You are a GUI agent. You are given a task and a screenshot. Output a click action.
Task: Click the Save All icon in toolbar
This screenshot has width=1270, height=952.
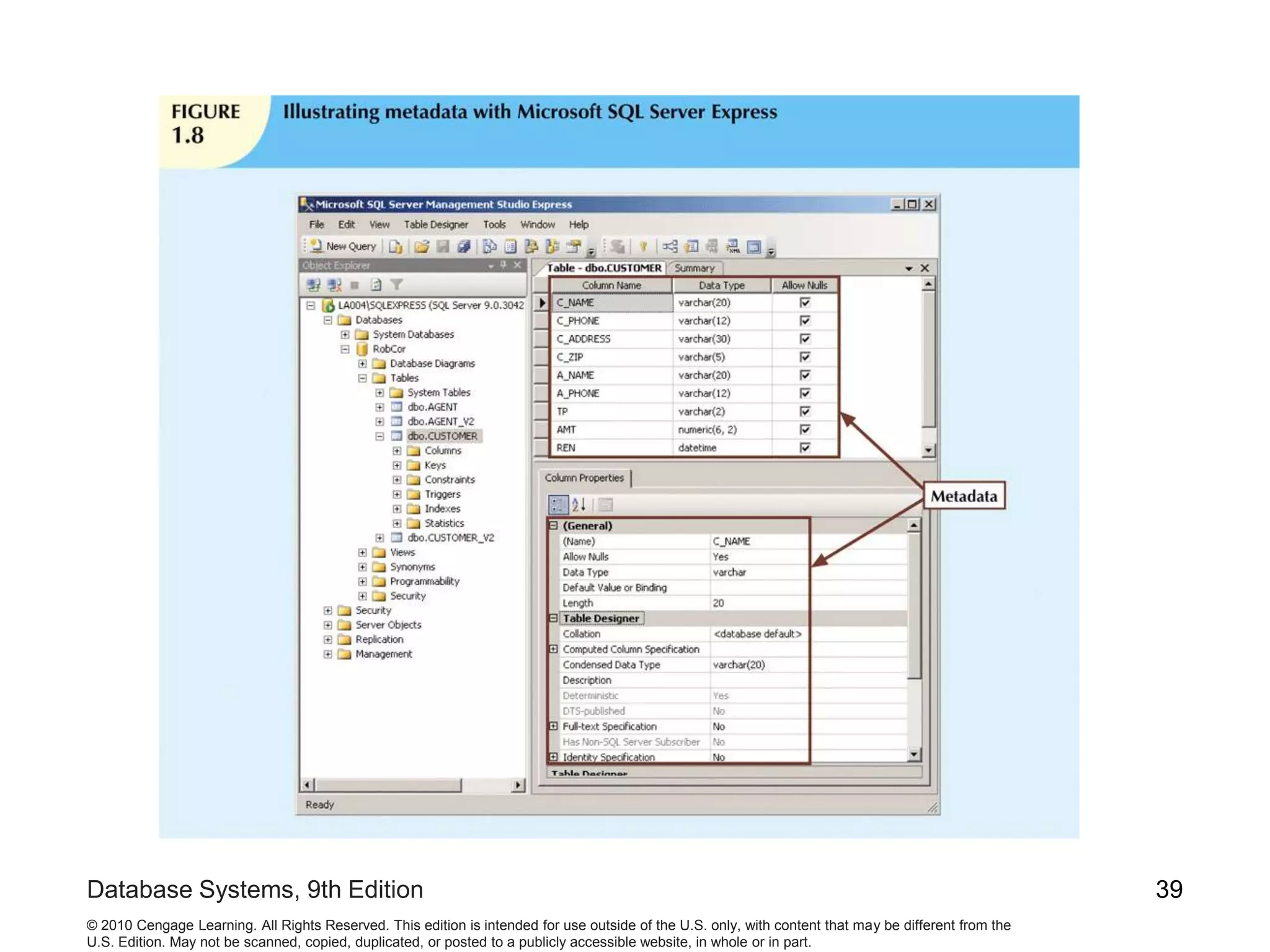463,247
